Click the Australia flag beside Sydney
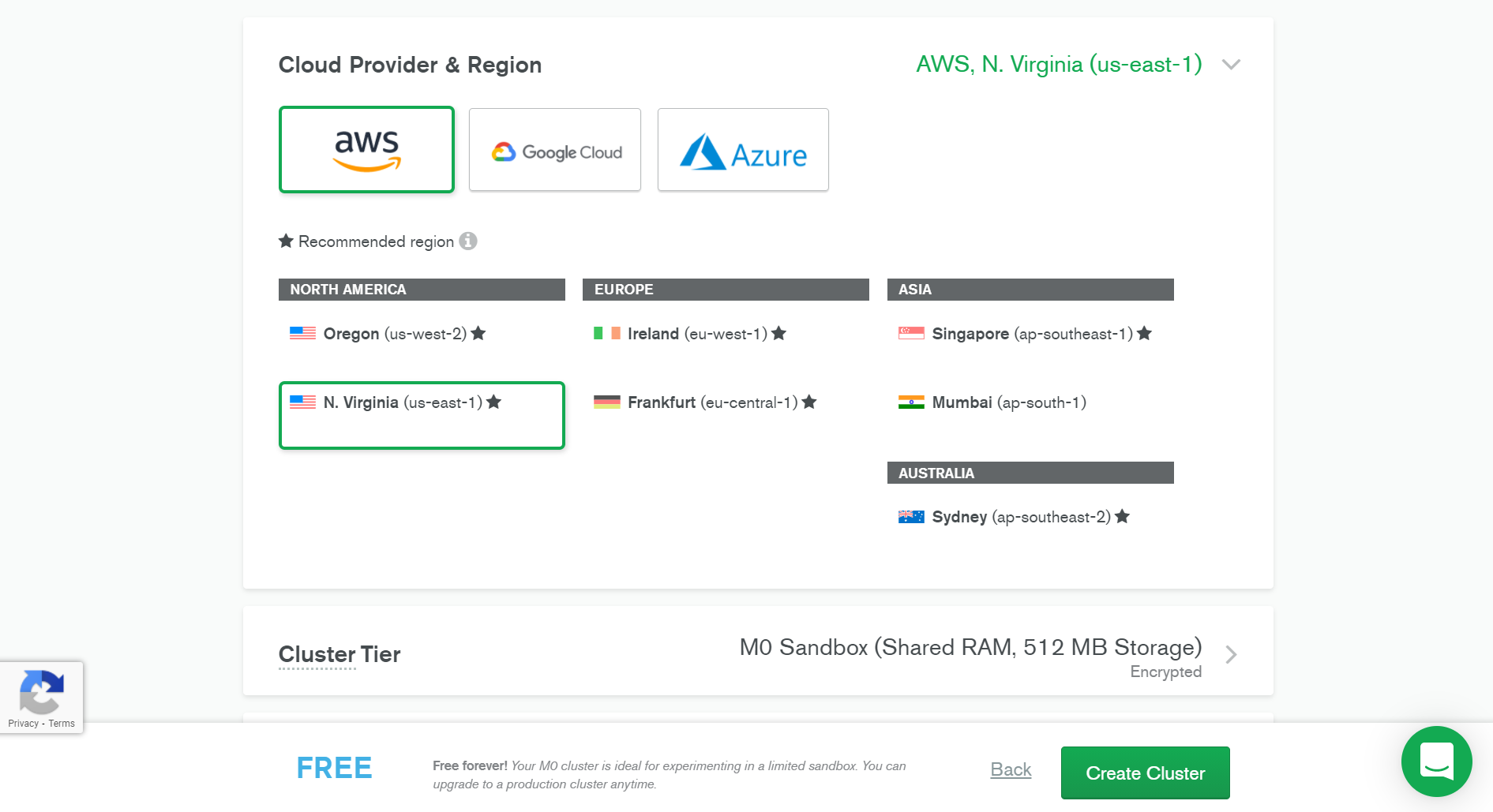 (911, 517)
